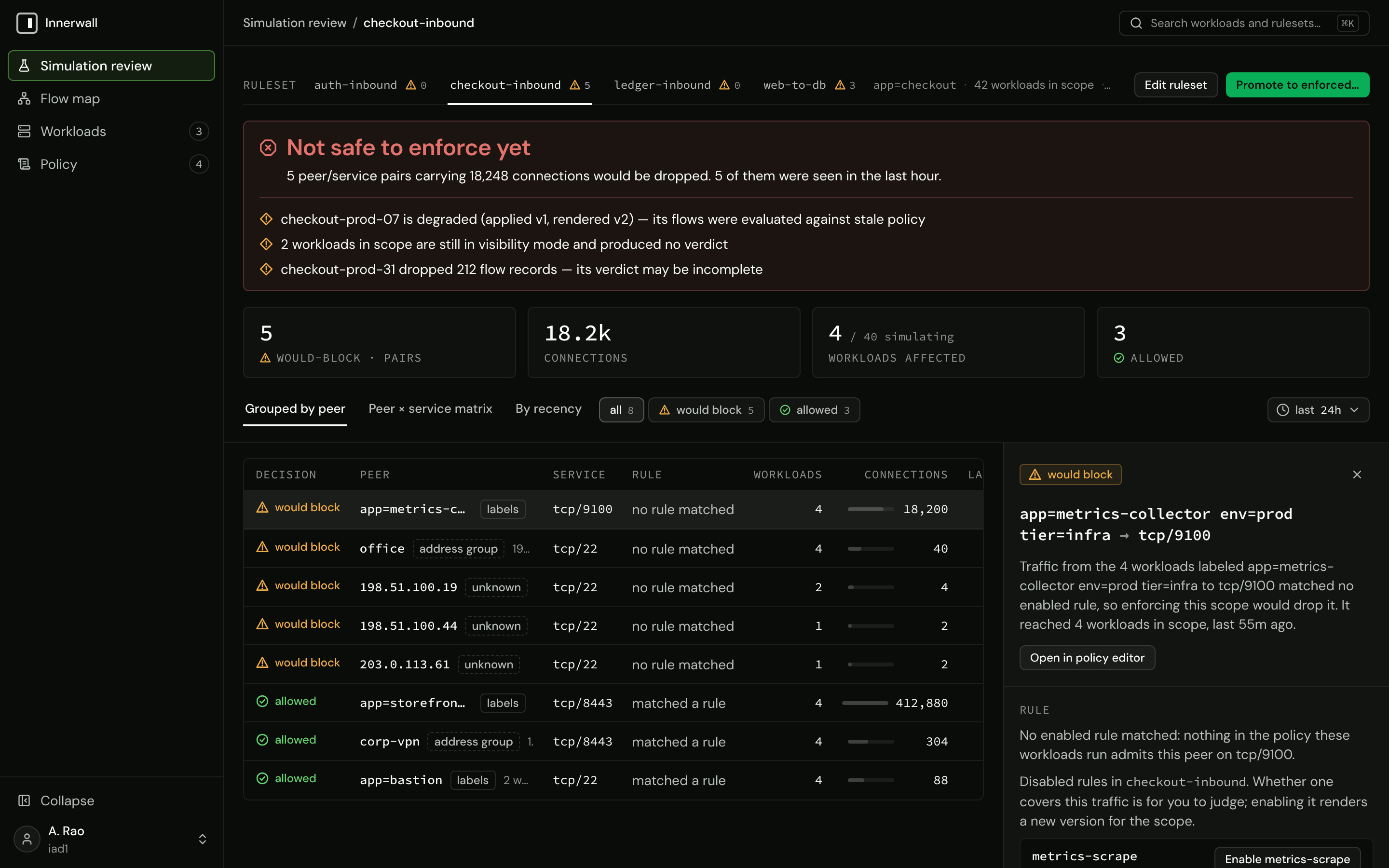Click the green check in the Allowed card
This screenshot has height=868, width=1389.
point(1118,358)
